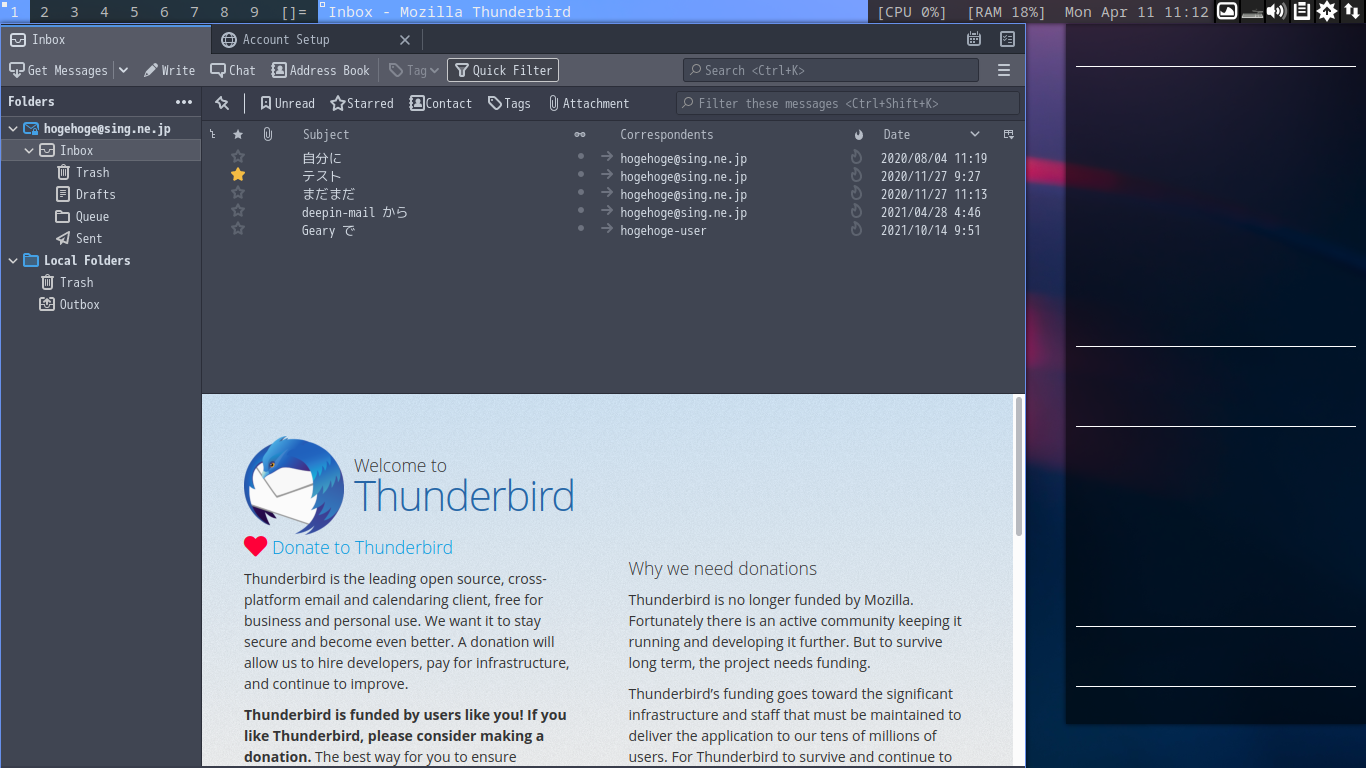
Task: Toggle read status of 自分に message
Action: pyautogui.click(x=581, y=157)
